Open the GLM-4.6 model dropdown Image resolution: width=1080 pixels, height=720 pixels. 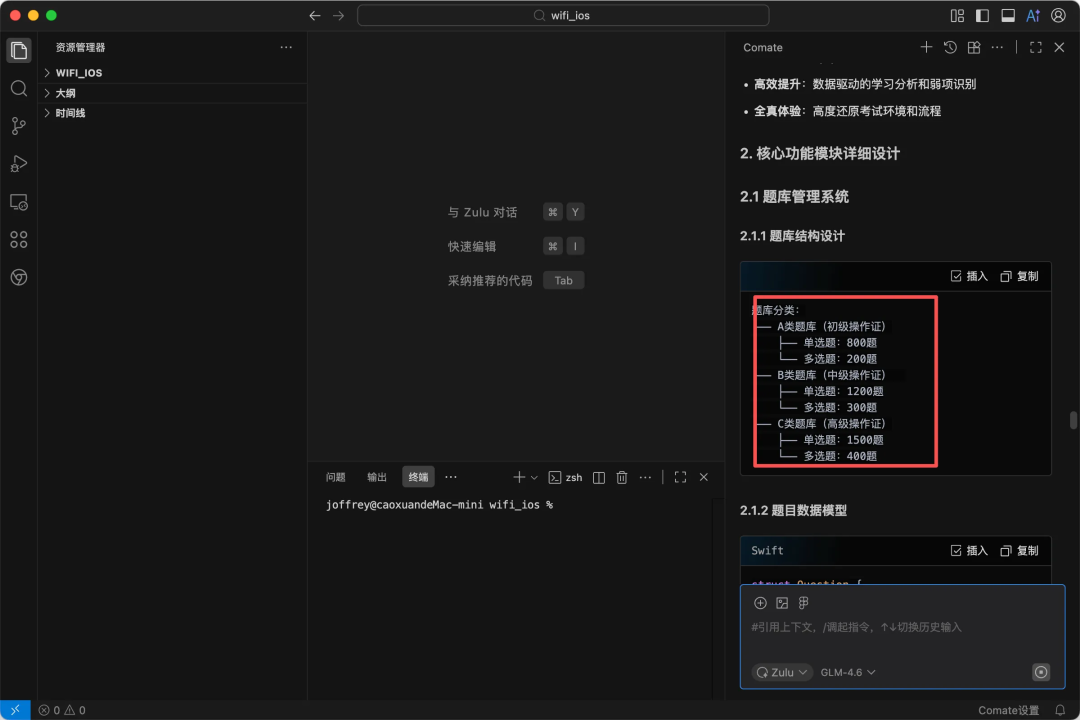(847, 672)
